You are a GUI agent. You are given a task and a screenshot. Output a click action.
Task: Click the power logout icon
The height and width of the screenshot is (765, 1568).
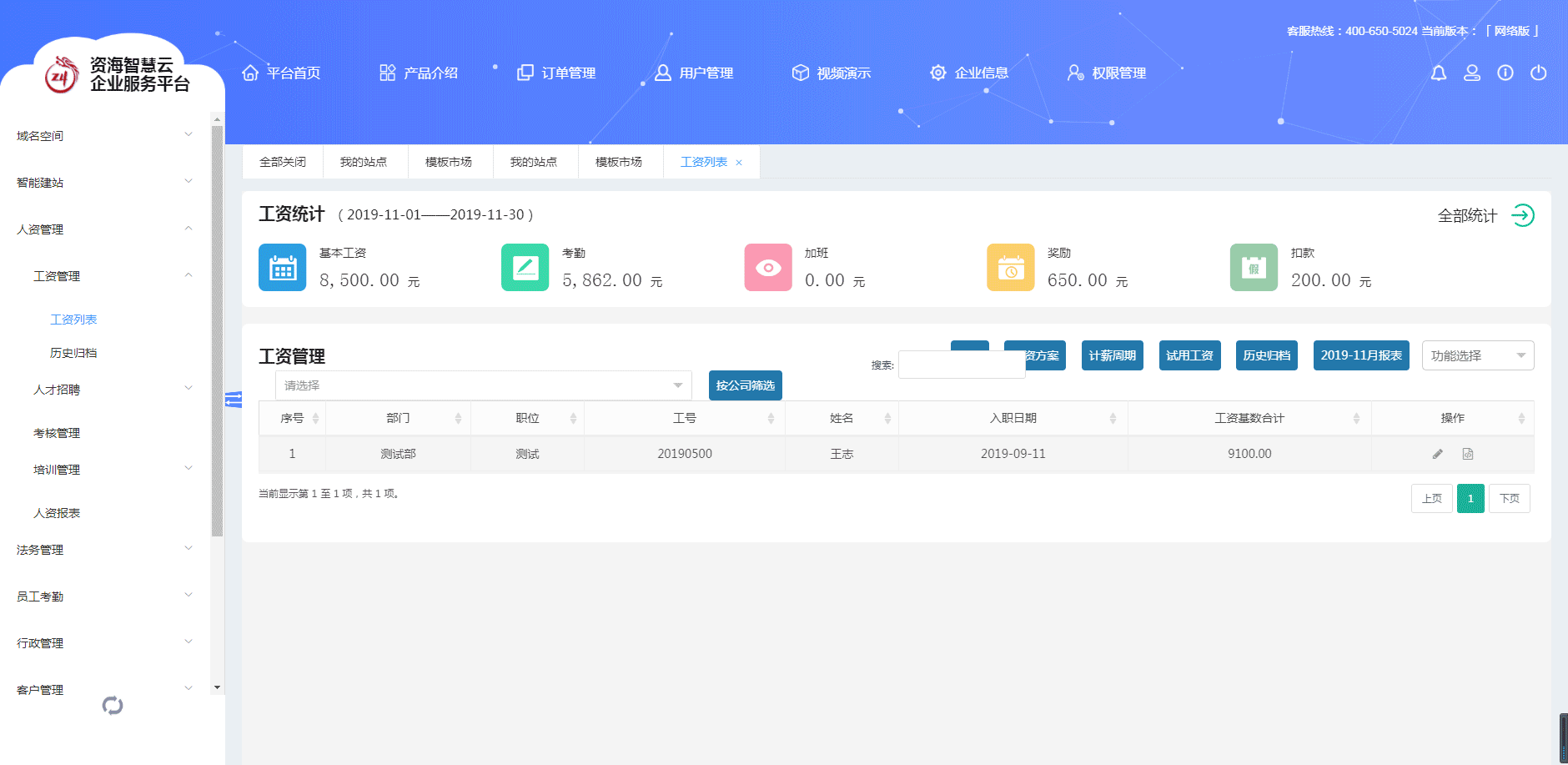tap(1539, 73)
